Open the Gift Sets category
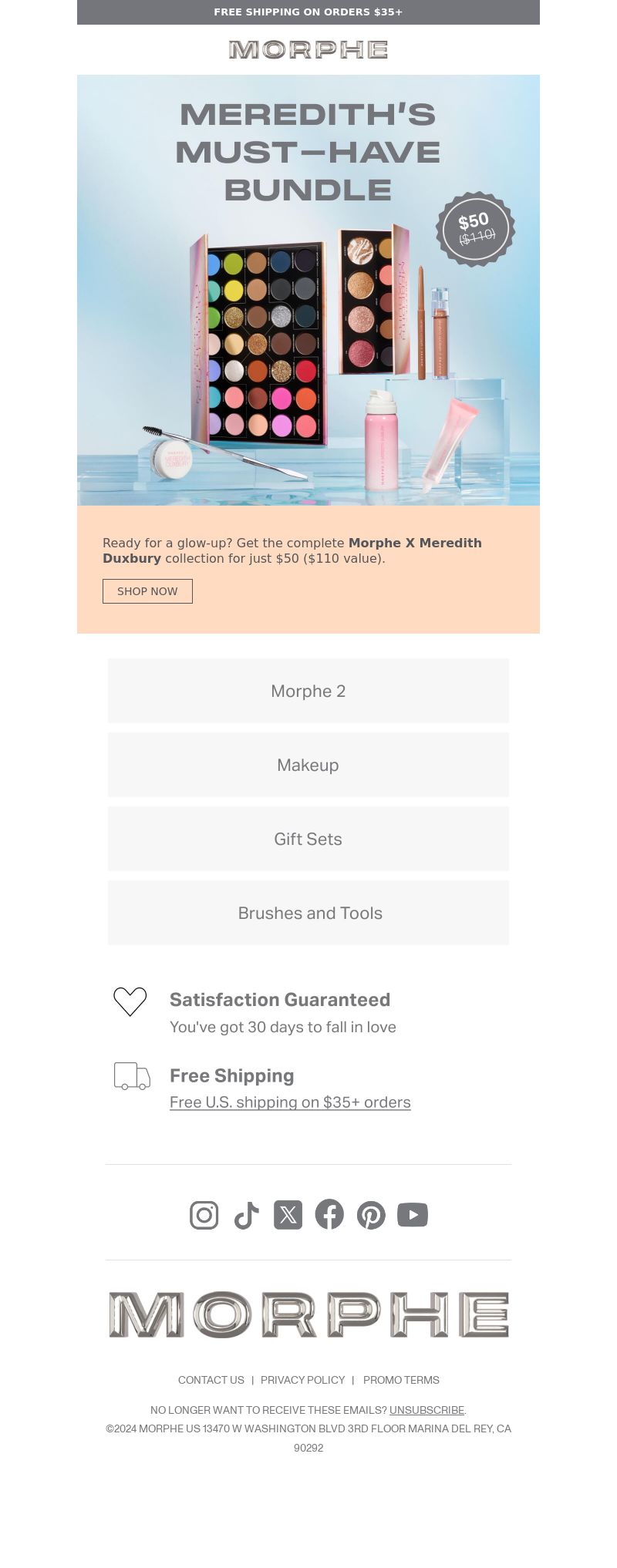Image resolution: width=617 pixels, height=1568 pixels. tap(308, 839)
